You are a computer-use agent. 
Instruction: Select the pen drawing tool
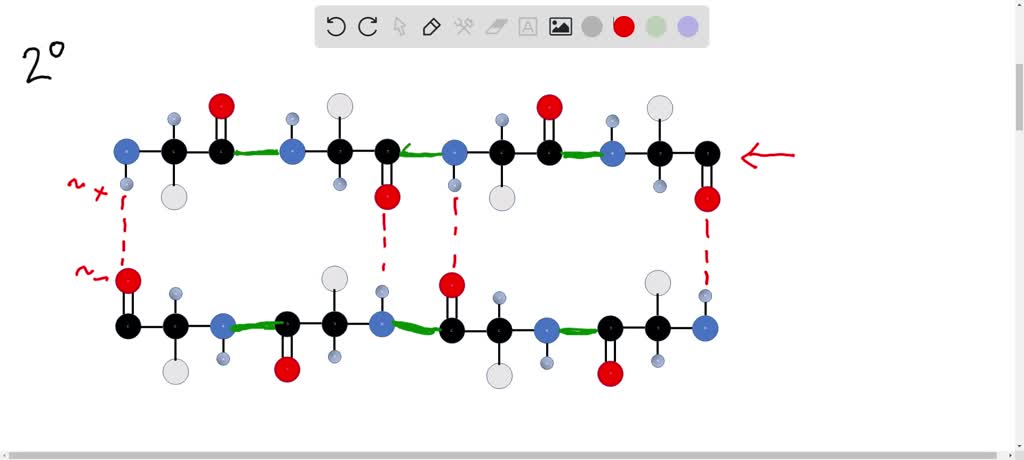432,27
